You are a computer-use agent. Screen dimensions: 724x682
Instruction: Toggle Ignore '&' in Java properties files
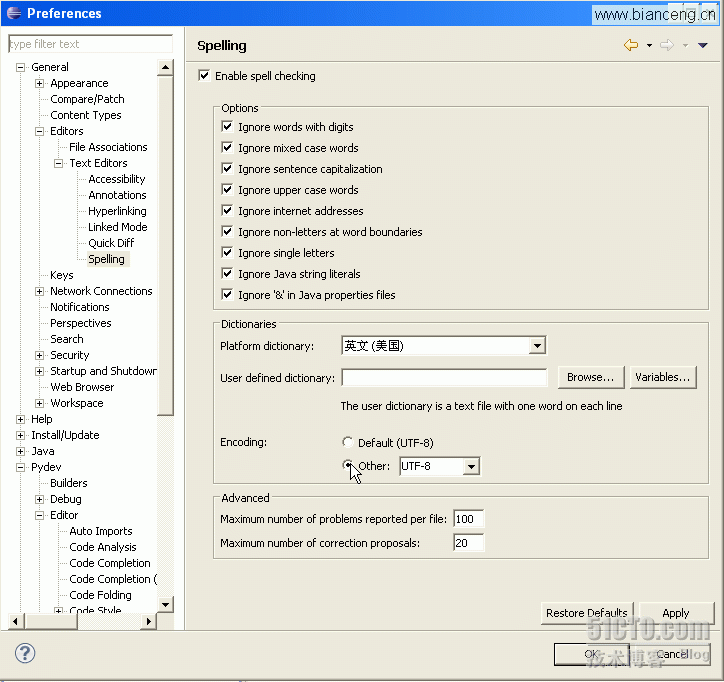(227, 295)
